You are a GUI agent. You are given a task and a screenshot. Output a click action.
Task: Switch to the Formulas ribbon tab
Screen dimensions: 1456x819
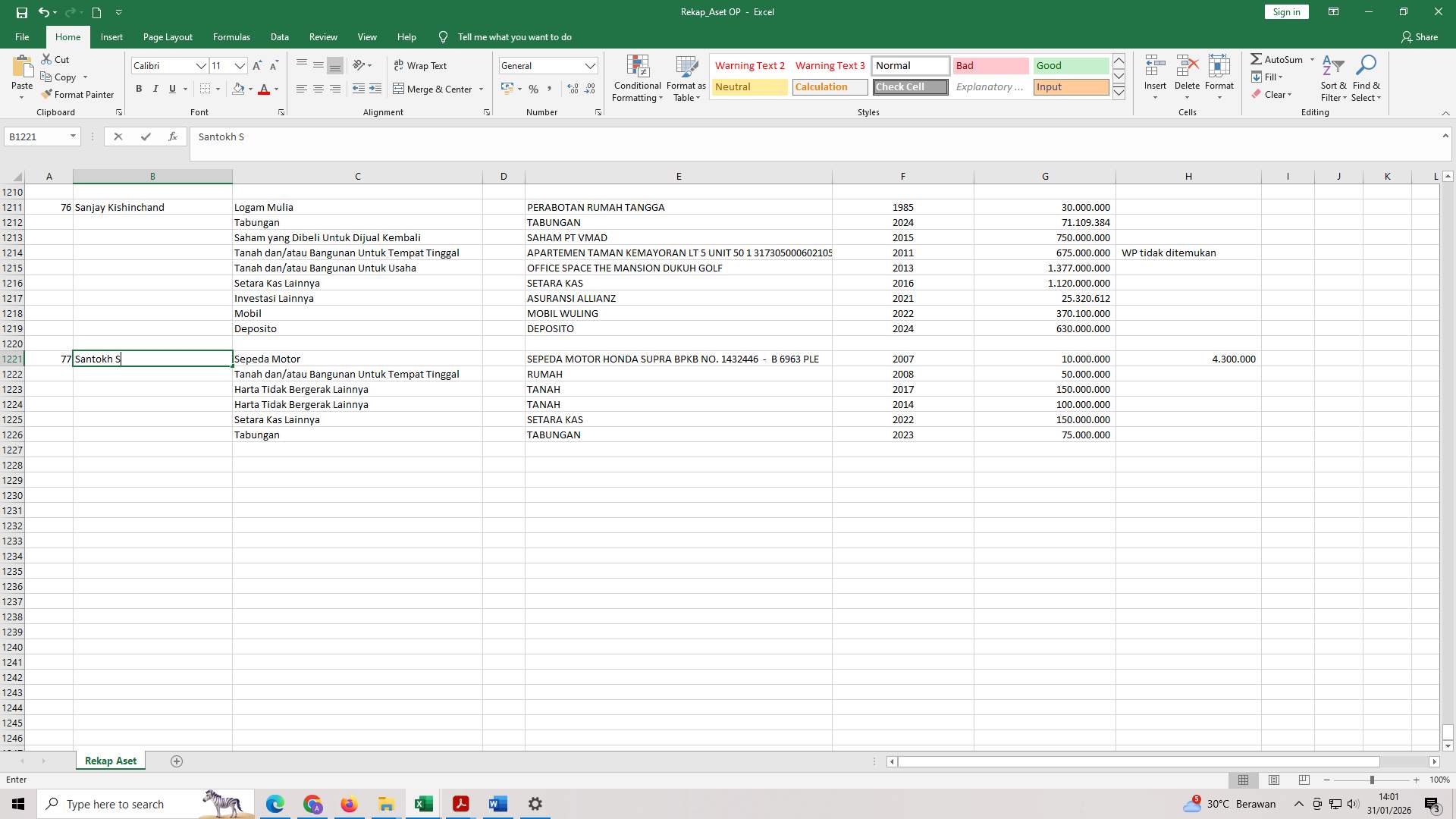tap(231, 36)
